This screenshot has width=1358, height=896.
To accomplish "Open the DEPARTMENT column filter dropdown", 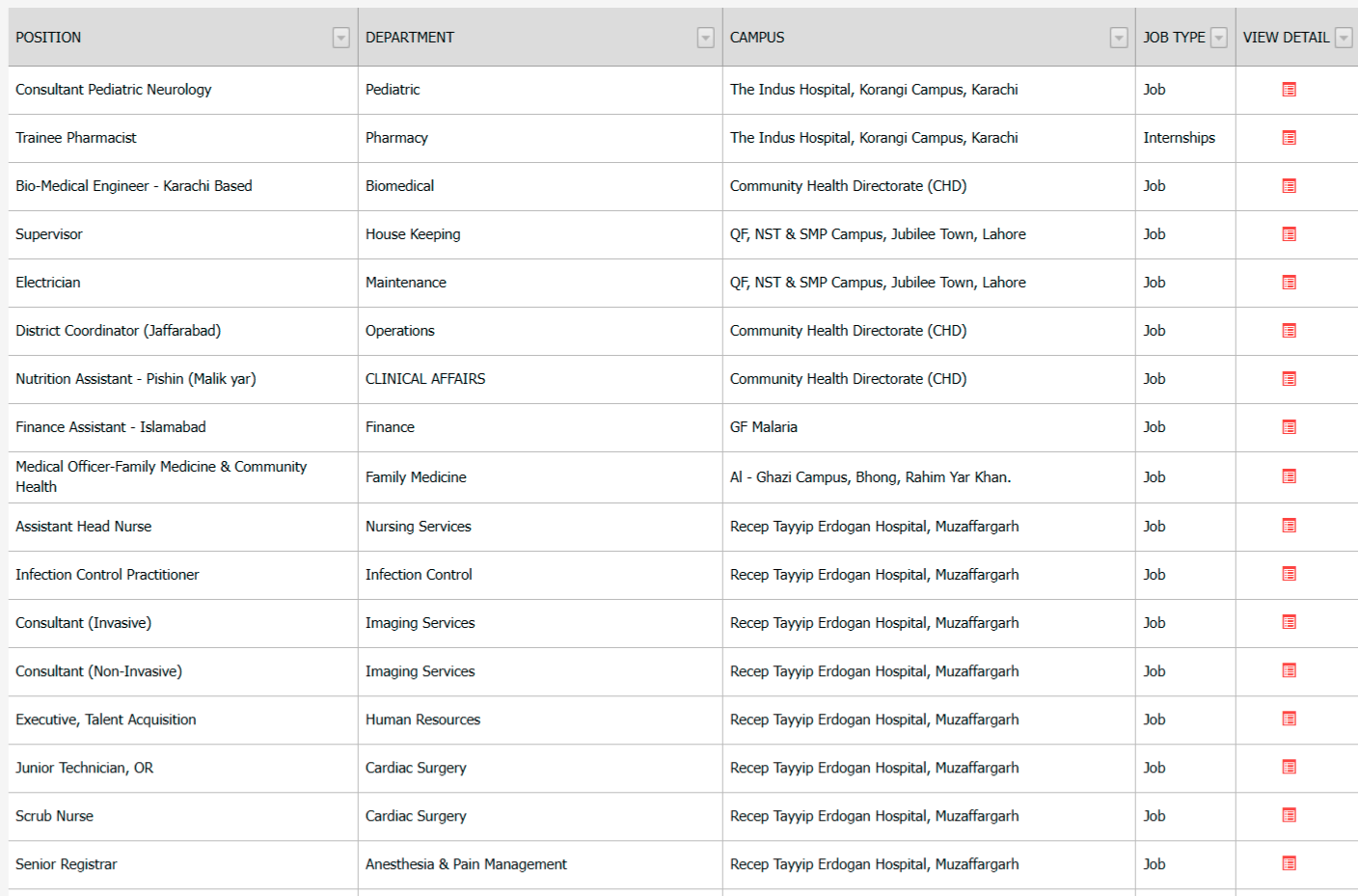I will [705, 38].
